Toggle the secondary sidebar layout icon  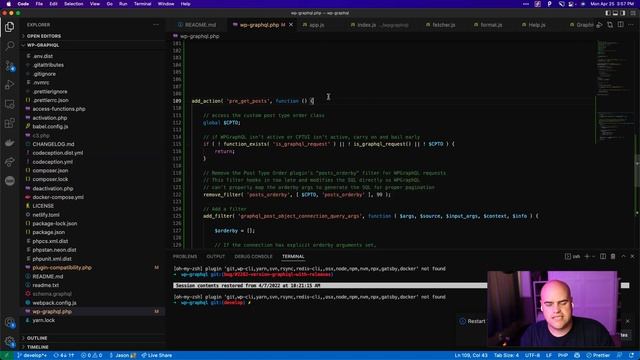pos(622,13)
